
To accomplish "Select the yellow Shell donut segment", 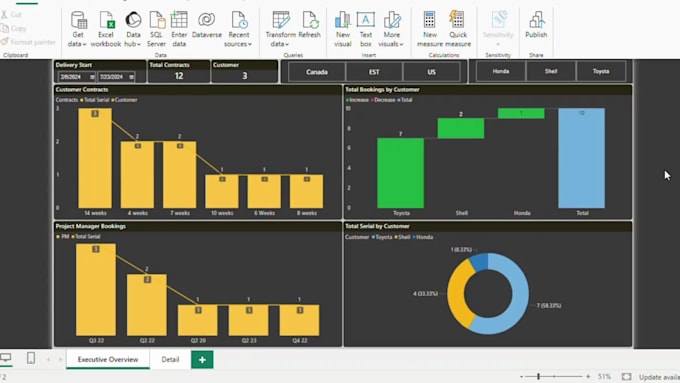I will 459,295.
